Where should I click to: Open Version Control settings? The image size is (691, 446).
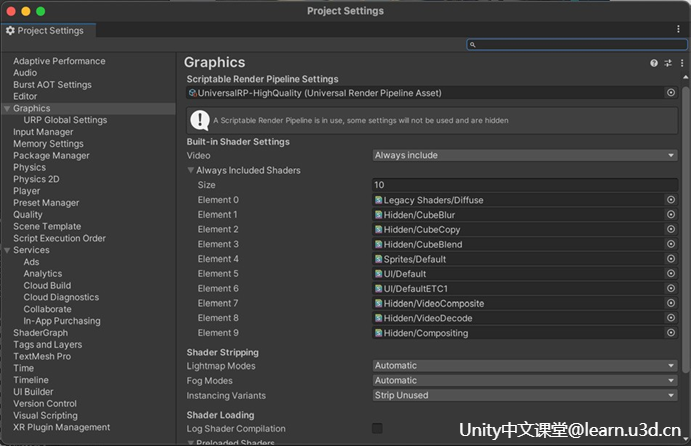[x=45, y=403]
